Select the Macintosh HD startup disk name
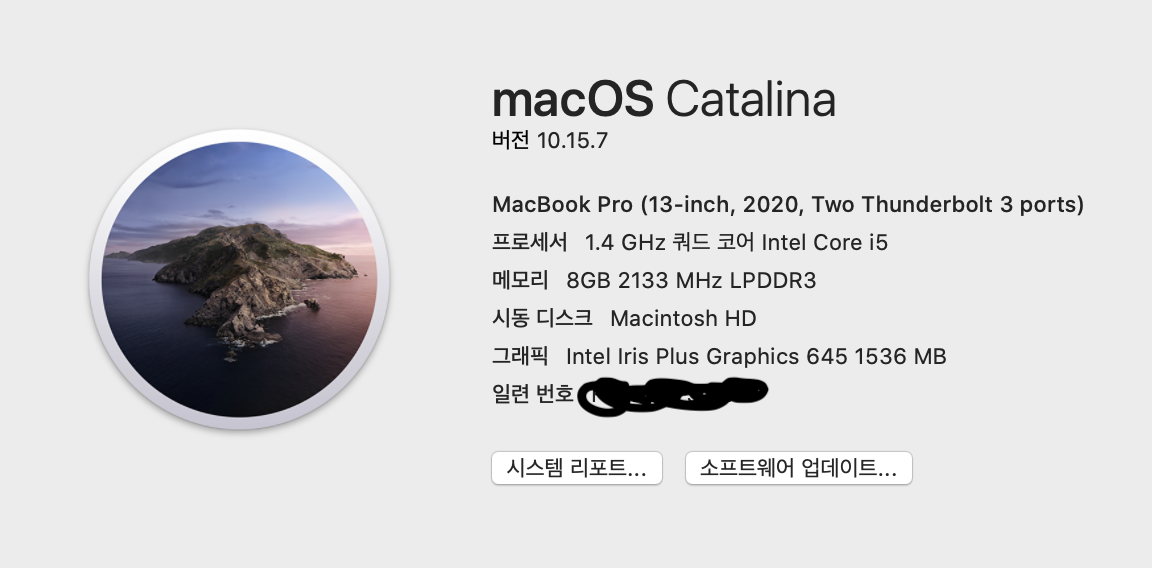The image size is (1152, 568). pos(683,319)
